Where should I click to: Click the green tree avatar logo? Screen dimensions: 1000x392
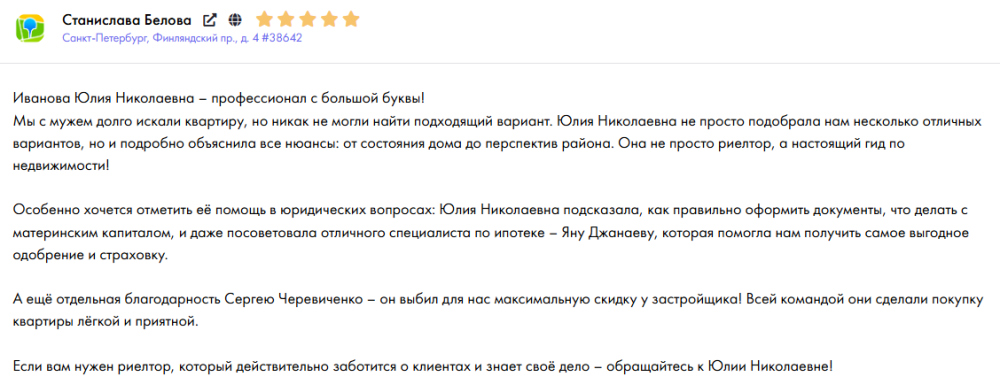[x=29, y=28]
